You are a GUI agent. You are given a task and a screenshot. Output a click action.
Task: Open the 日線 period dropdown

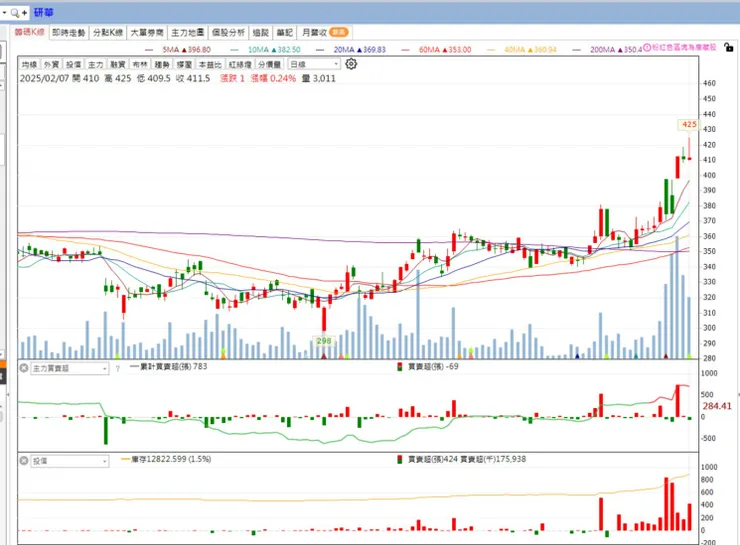[314, 64]
